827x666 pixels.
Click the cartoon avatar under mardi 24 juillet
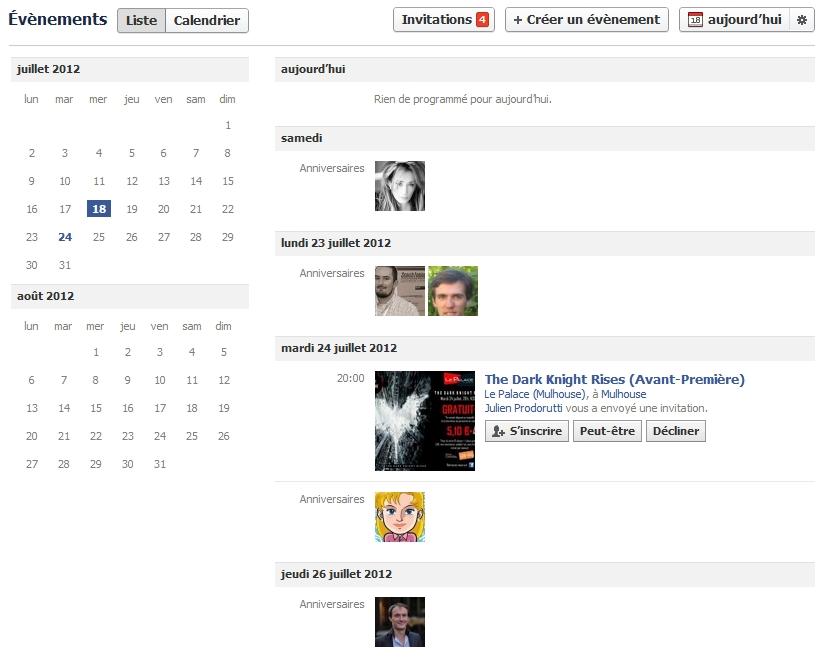click(x=399, y=516)
